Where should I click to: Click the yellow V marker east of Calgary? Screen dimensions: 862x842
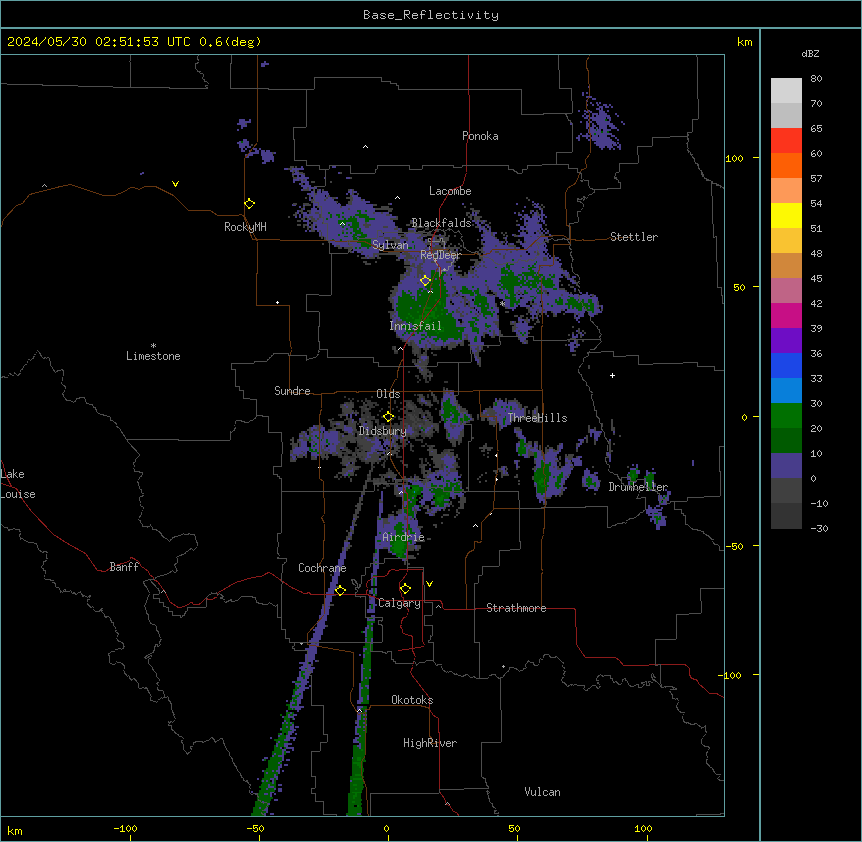coord(429,584)
